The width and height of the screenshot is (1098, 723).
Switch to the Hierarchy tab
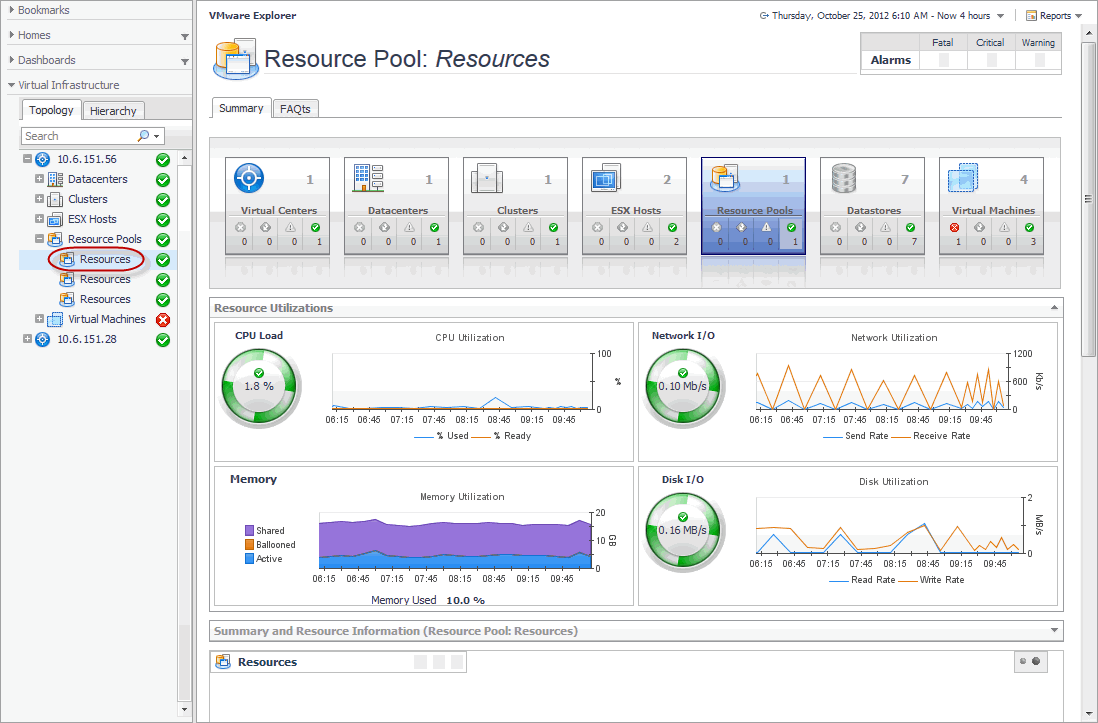pyautogui.click(x=113, y=111)
